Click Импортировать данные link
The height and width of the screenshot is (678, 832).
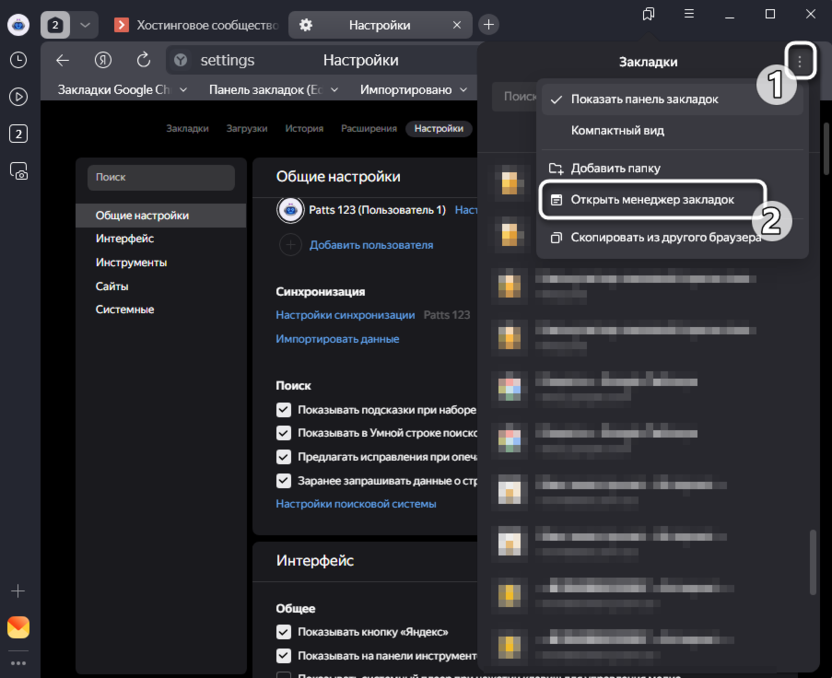click(x=337, y=339)
